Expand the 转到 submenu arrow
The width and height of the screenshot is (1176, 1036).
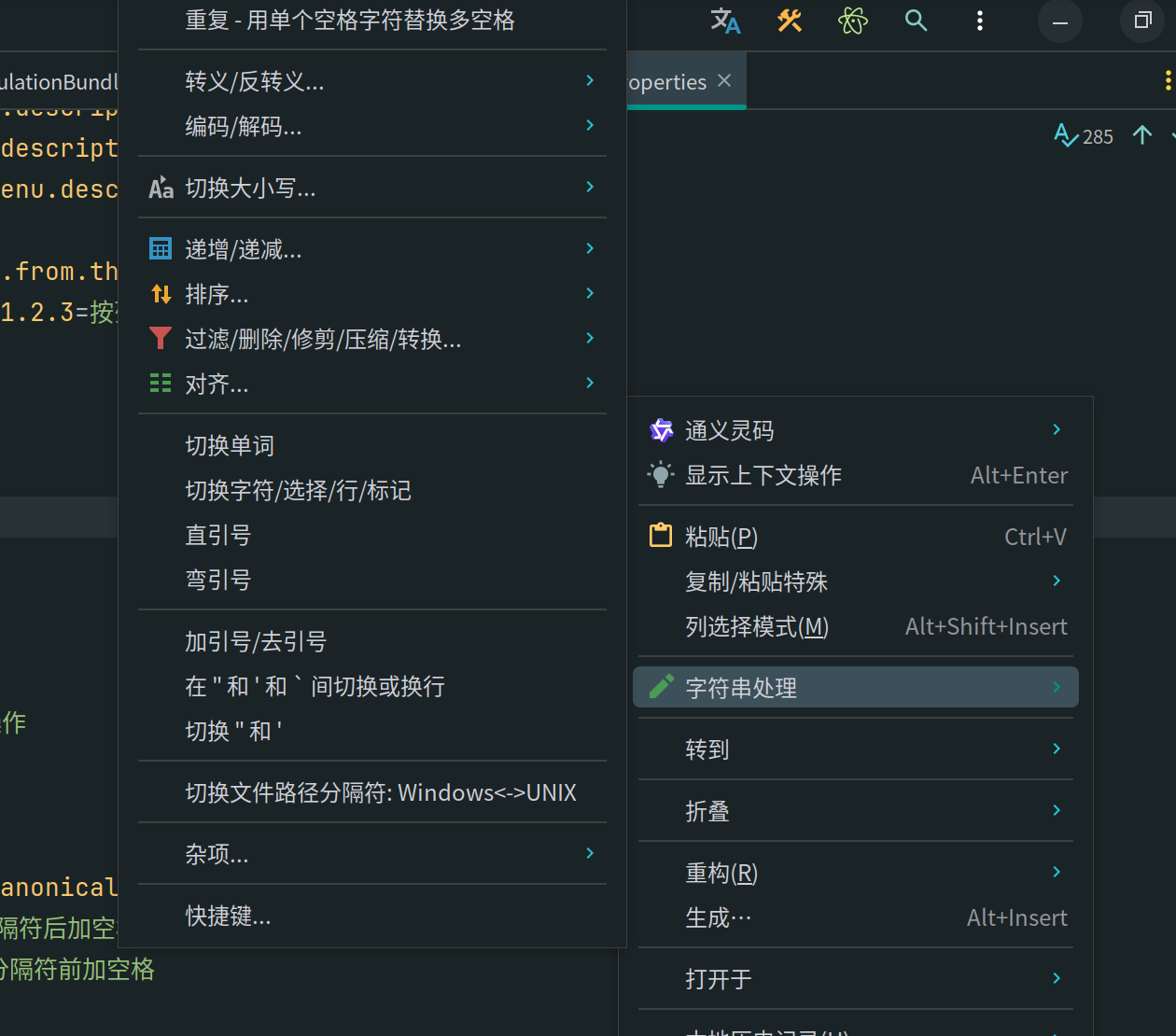tap(1057, 749)
